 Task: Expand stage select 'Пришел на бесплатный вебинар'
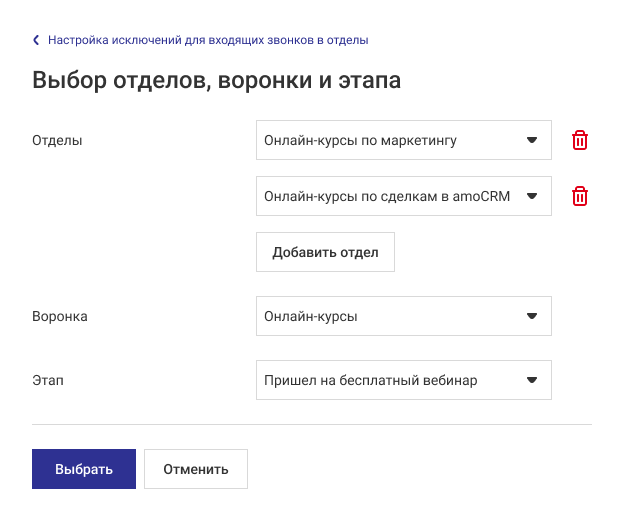[390, 380]
